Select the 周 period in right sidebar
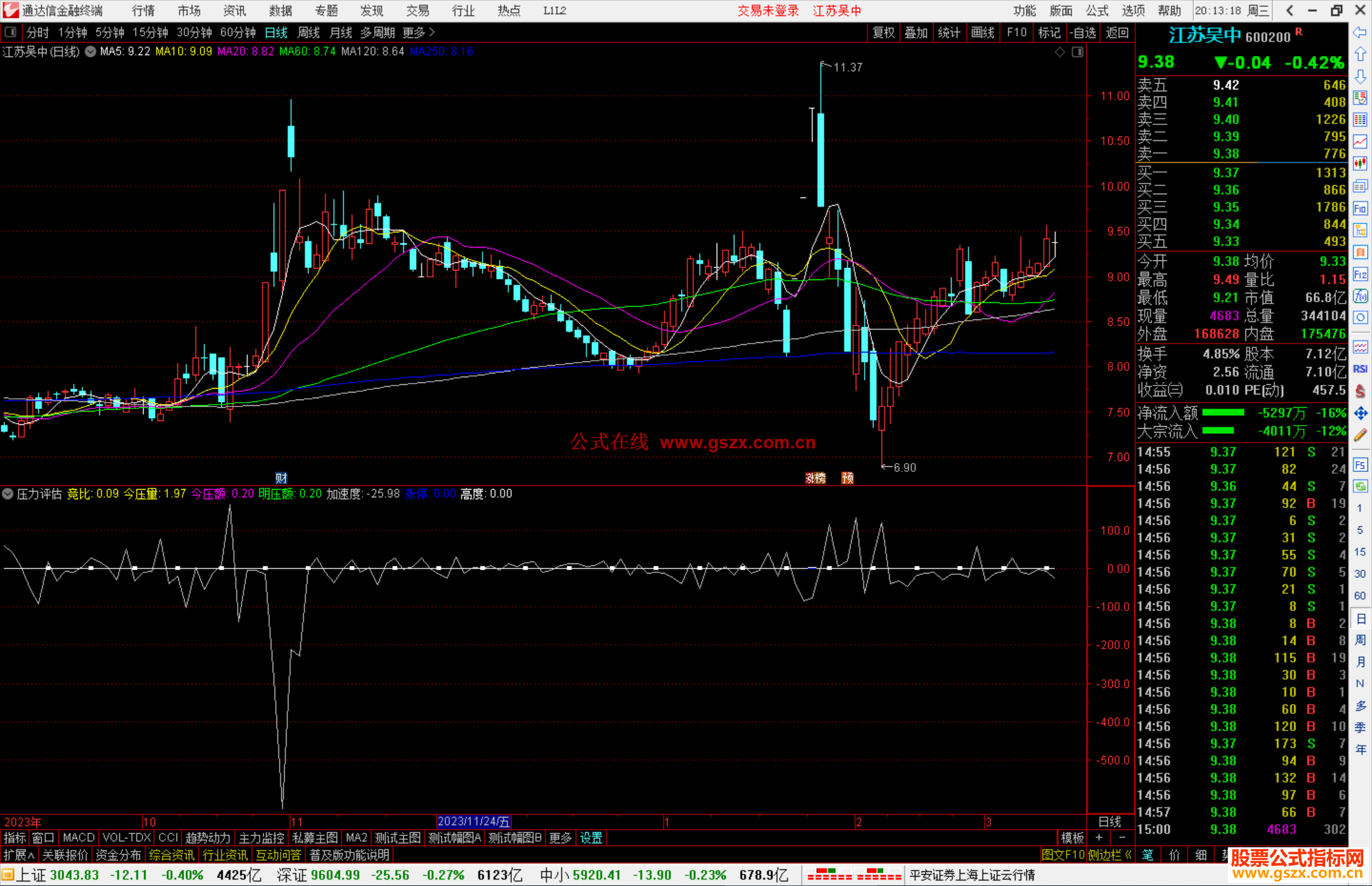1372x886 pixels. tap(1360, 640)
